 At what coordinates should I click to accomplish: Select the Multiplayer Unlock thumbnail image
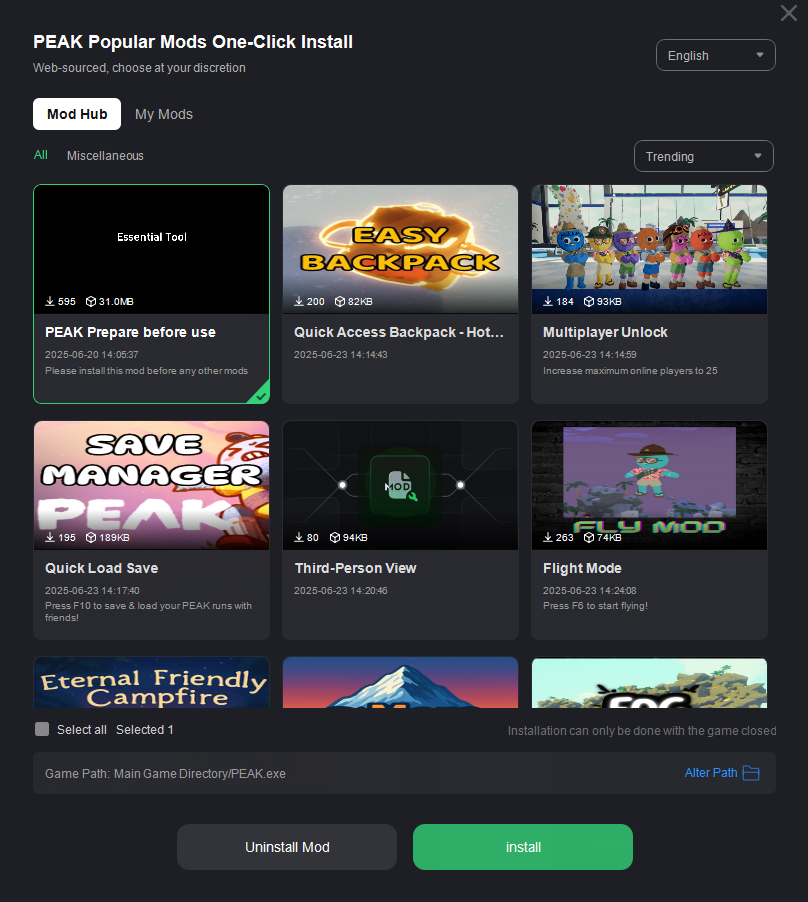(x=649, y=249)
